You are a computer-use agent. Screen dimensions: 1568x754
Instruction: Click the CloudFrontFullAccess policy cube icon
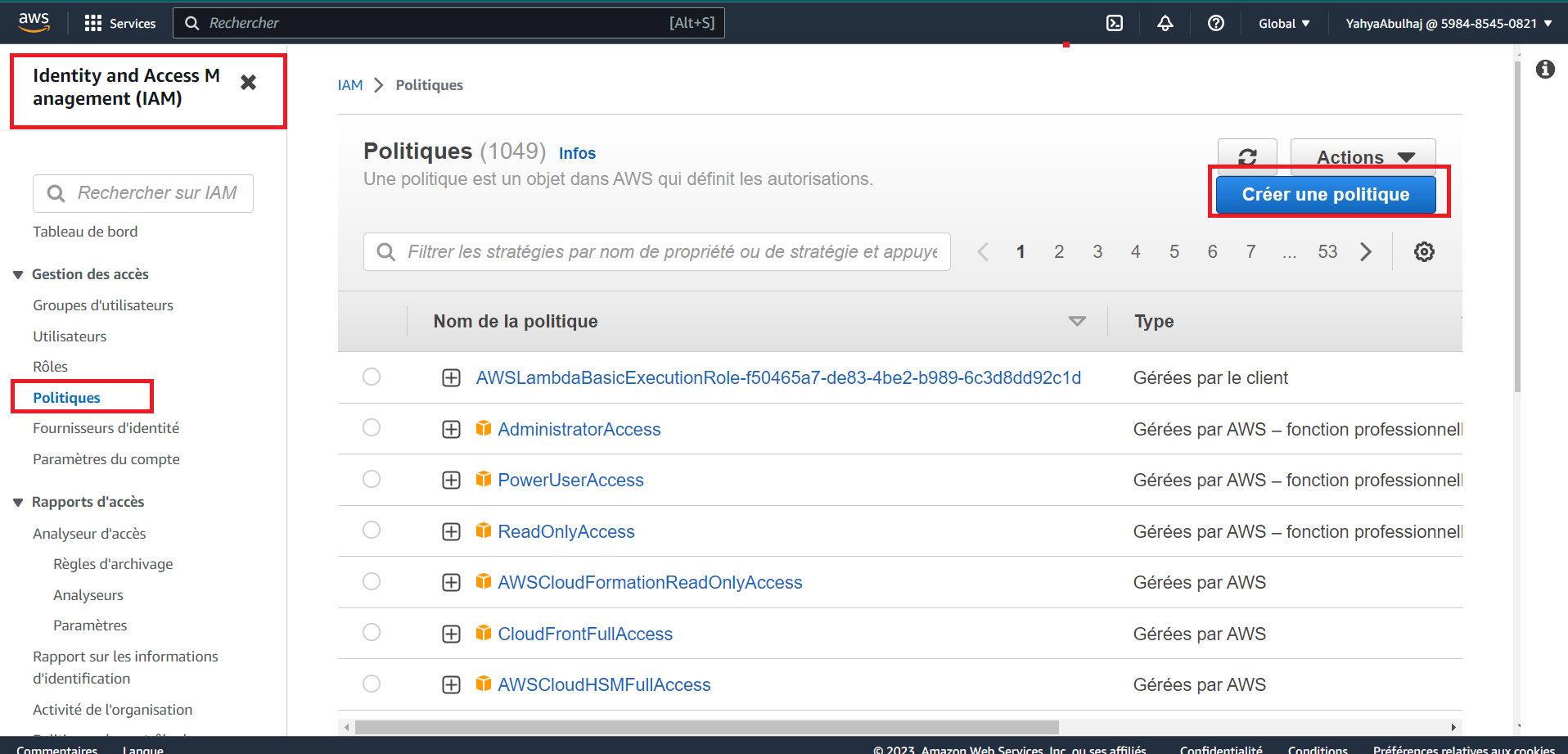[484, 633]
